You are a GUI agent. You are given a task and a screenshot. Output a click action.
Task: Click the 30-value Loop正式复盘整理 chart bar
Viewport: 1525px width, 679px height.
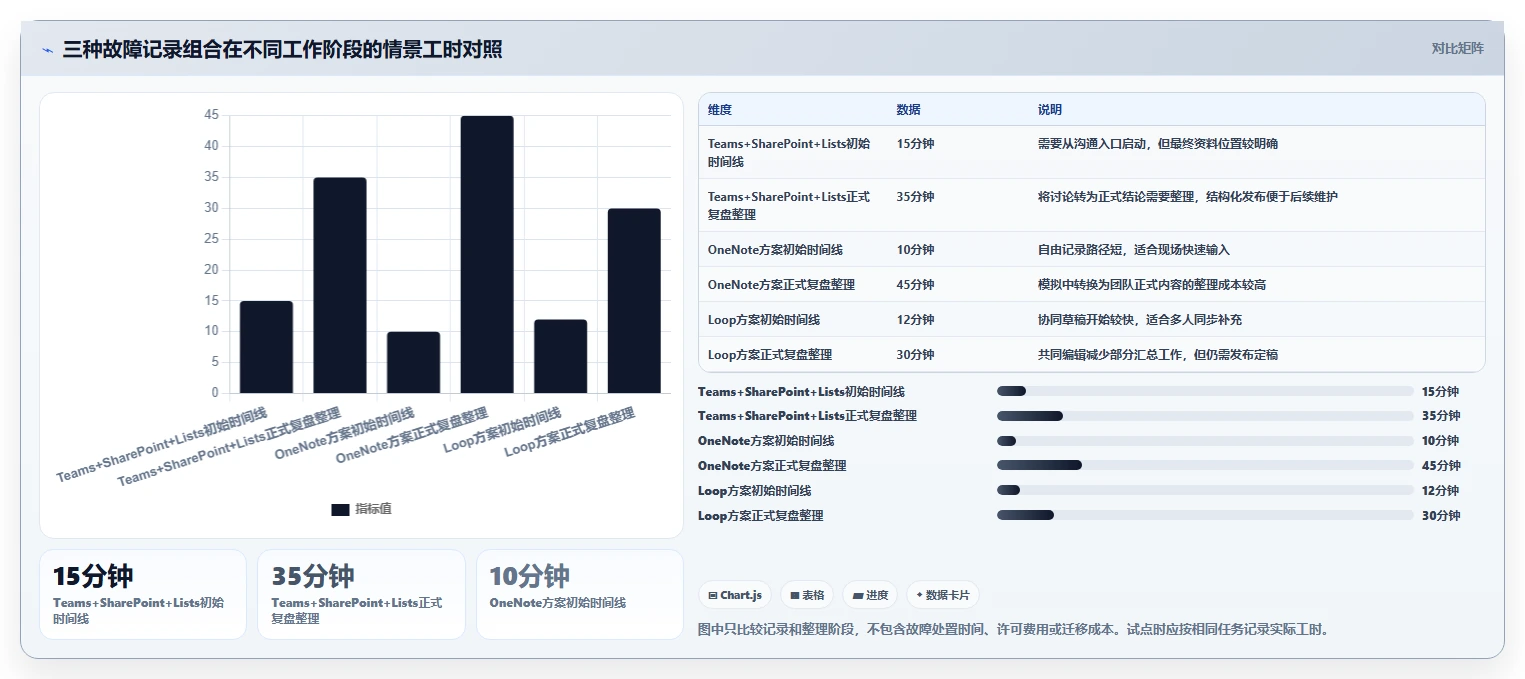tap(634, 301)
